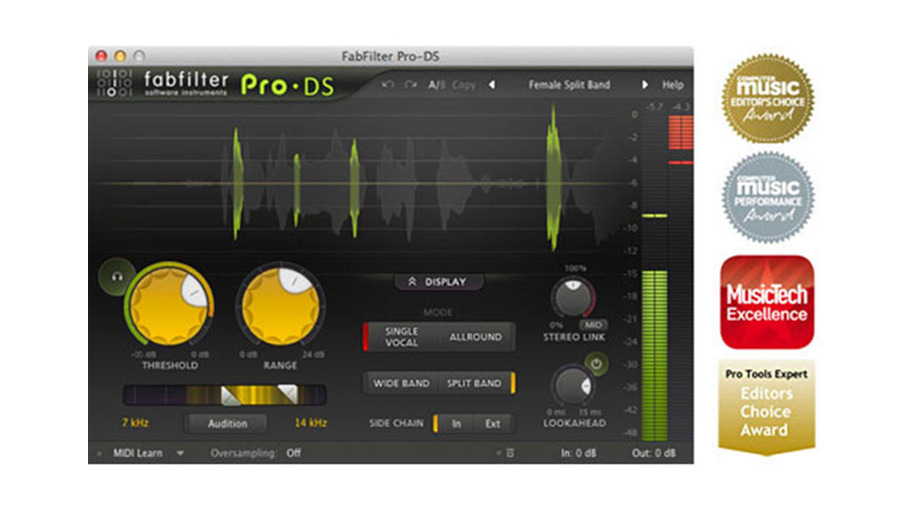
Task: Click the output level meter
Action: pyautogui.click(x=654, y=276)
